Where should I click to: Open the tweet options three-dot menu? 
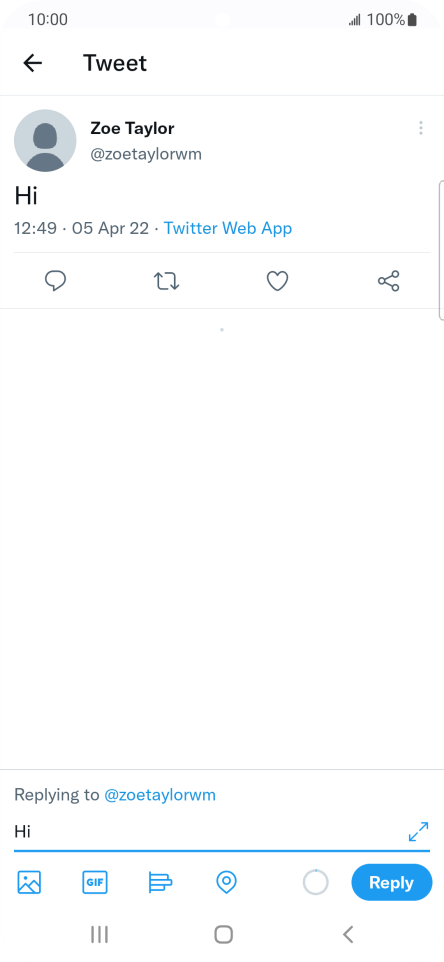[421, 128]
